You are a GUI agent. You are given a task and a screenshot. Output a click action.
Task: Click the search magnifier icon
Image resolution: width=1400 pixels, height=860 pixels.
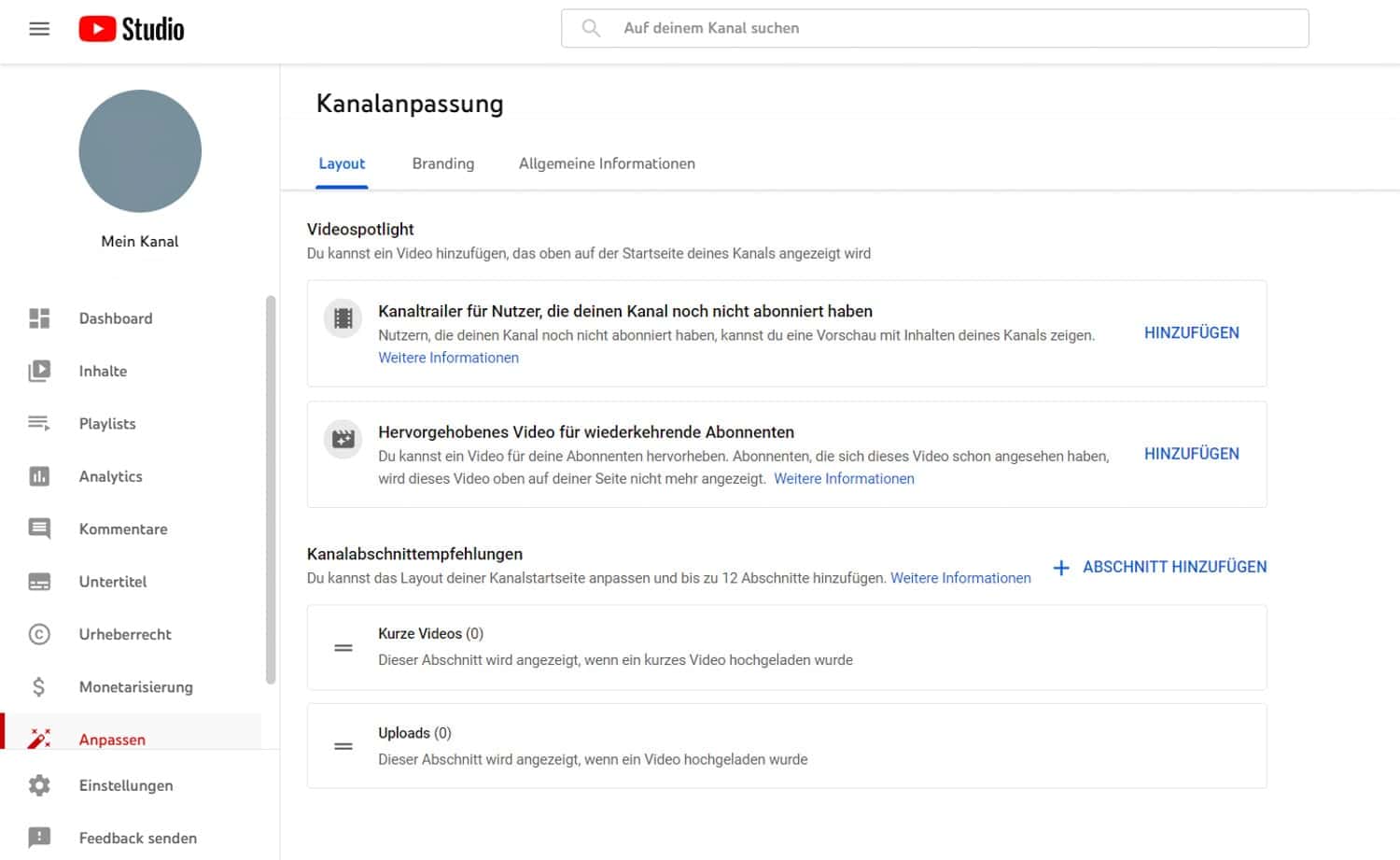(591, 28)
